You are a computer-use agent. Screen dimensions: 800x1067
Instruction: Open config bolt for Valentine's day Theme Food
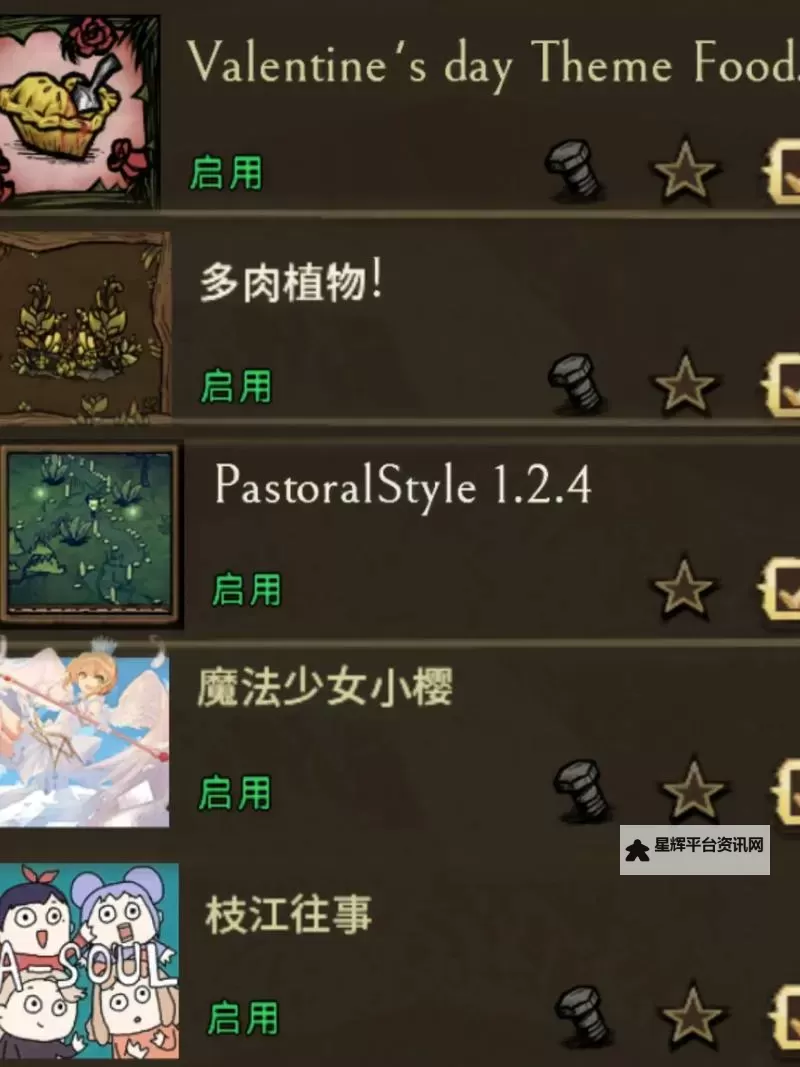573,169
